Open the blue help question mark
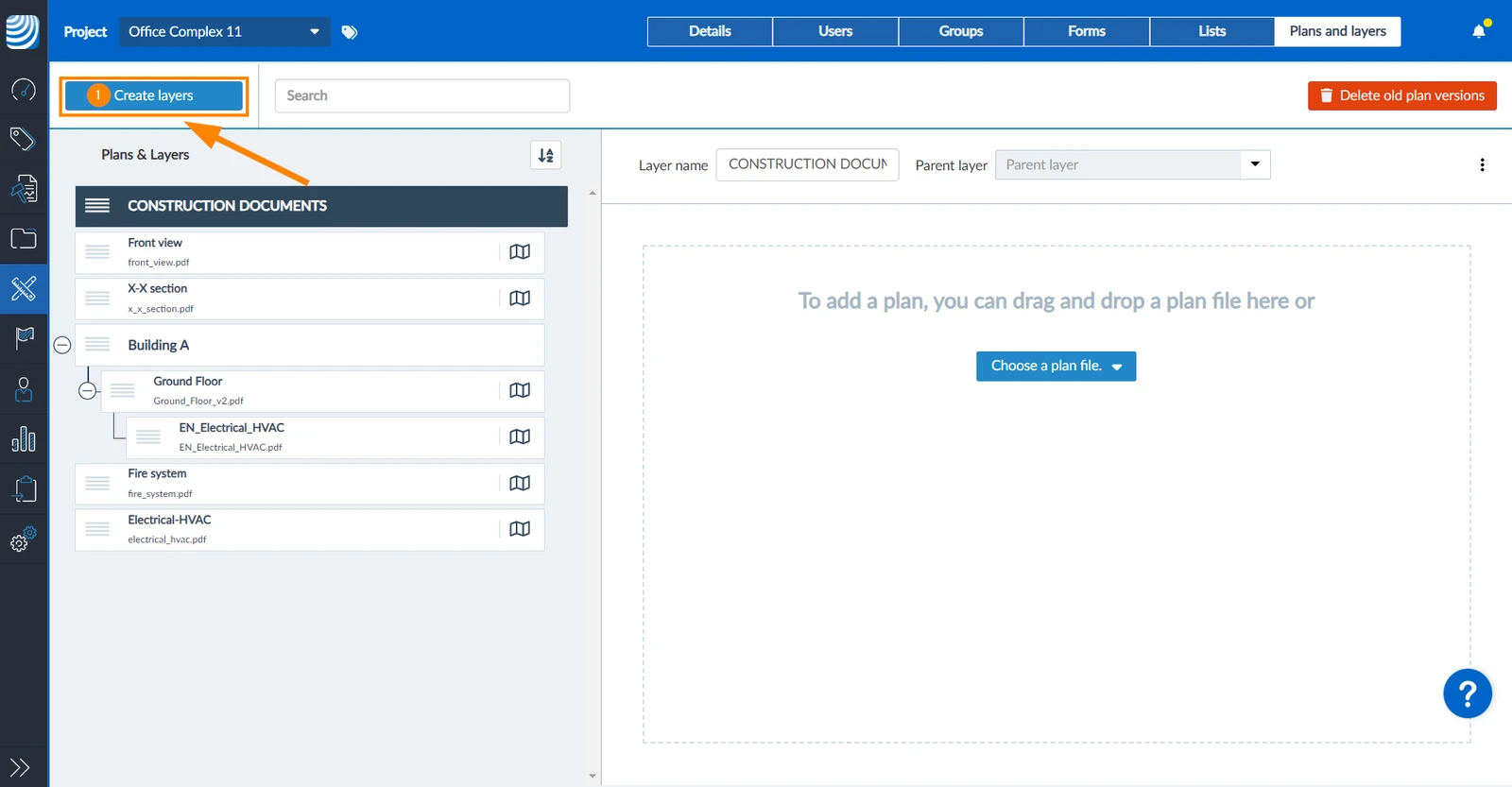This screenshot has height=787, width=1512. coord(1468,694)
